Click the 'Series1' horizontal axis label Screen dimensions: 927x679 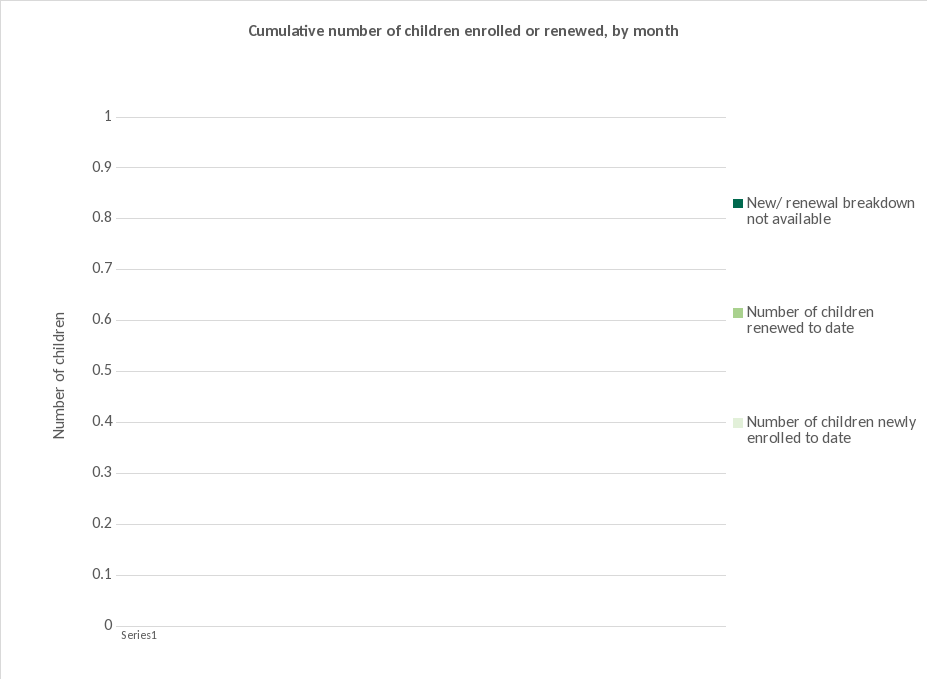pyautogui.click(x=139, y=635)
